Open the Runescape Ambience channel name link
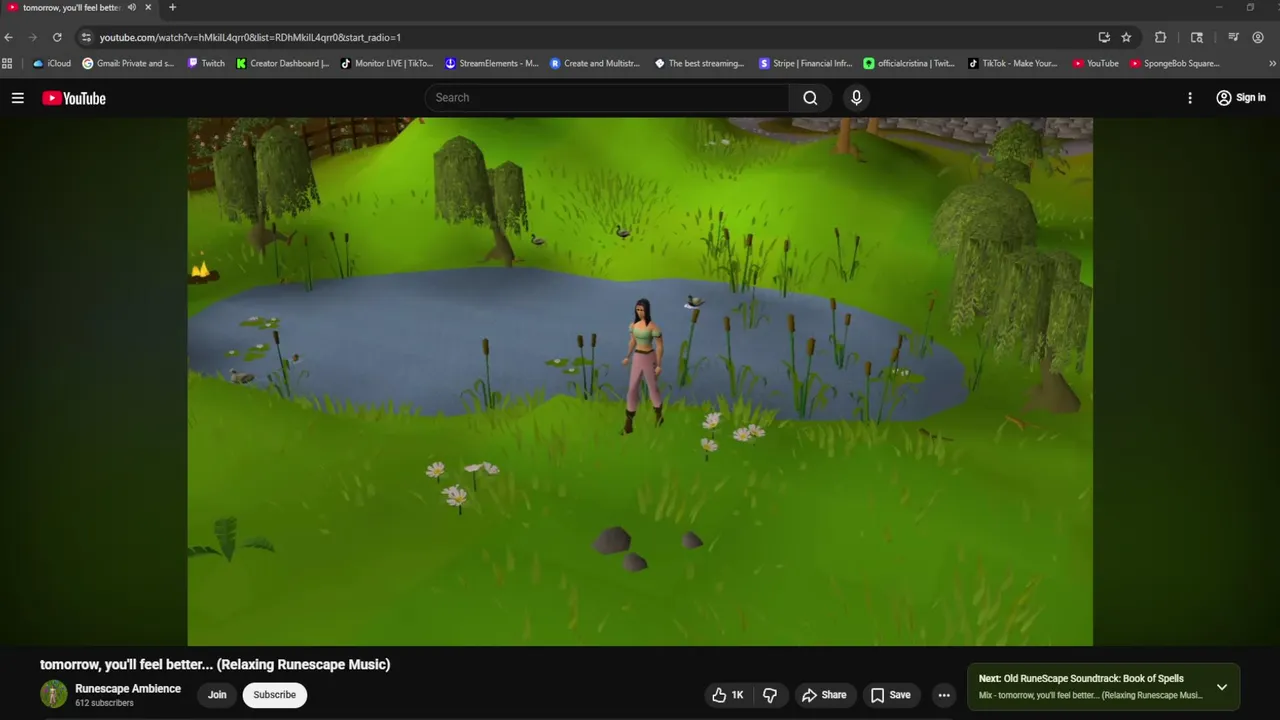This screenshot has width=1280, height=720. [x=128, y=688]
